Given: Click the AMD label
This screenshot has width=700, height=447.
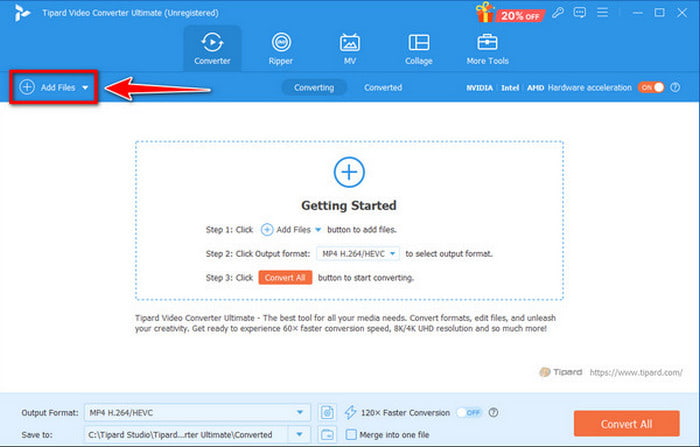Looking at the screenshot, I should (535, 88).
